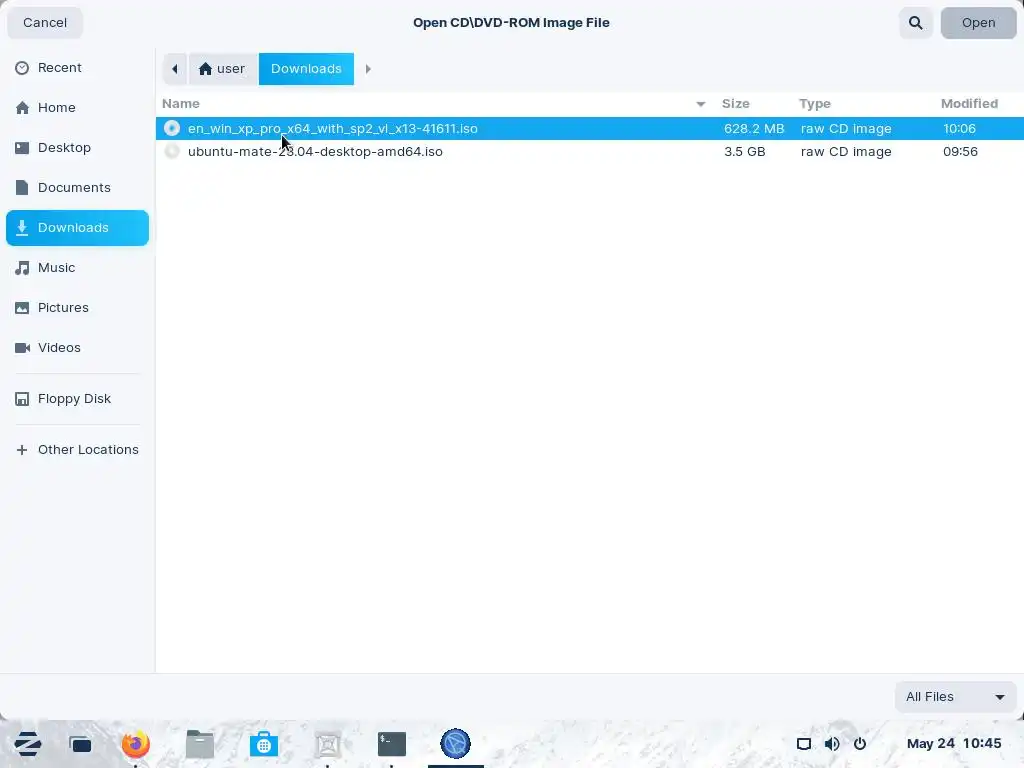
Task: Go forward with the right path arrow
Action: [x=368, y=69]
